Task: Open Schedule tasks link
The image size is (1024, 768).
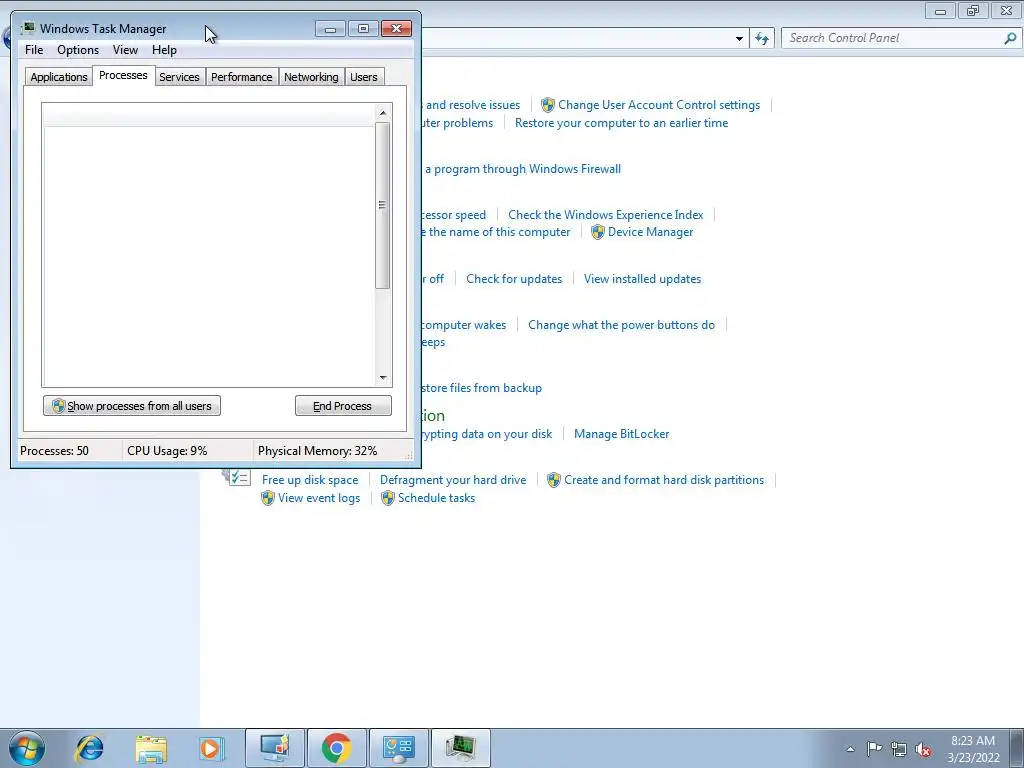Action: 436,498
